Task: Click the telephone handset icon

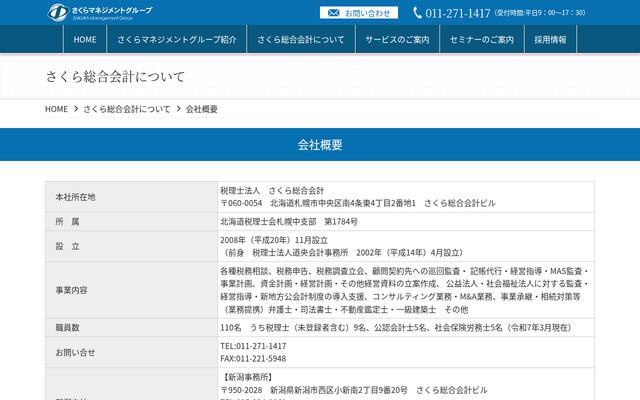Action: tap(417, 13)
